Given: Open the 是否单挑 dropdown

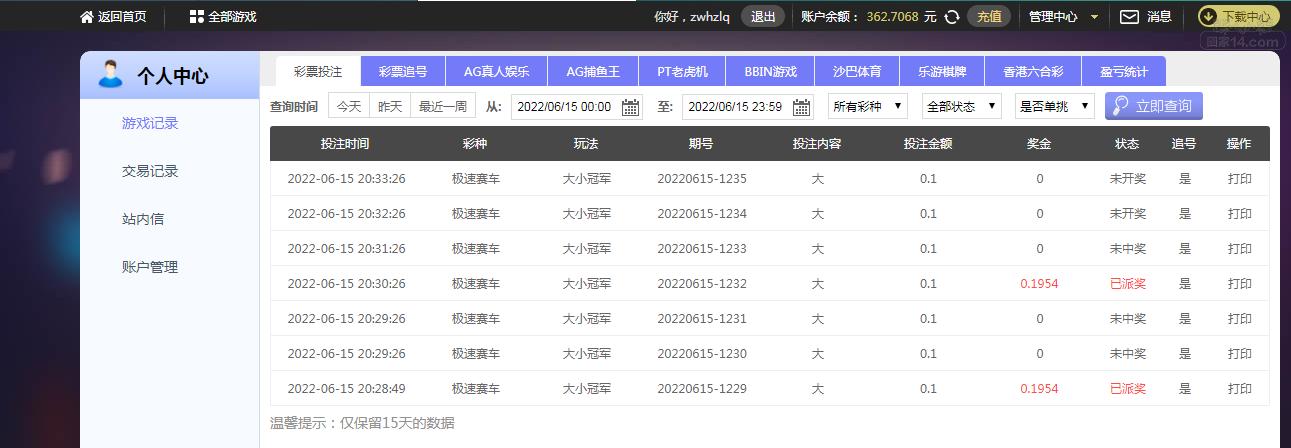Looking at the screenshot, I should pyautogui.click(x=1054, y=106).
